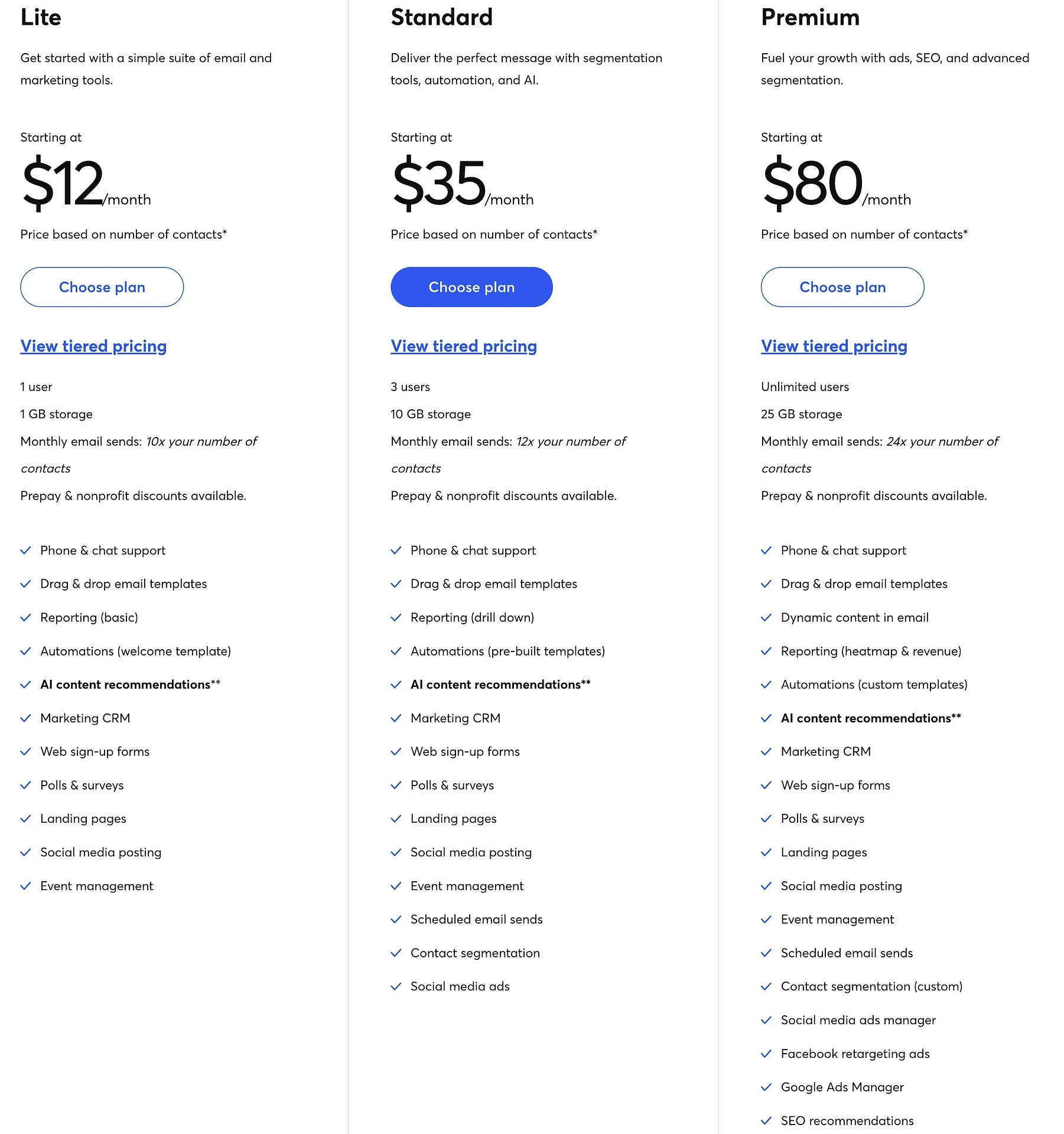Click the blue Choose plan button for Standard
Viewport: 1064px width, 1134px height.
[471, 287]
